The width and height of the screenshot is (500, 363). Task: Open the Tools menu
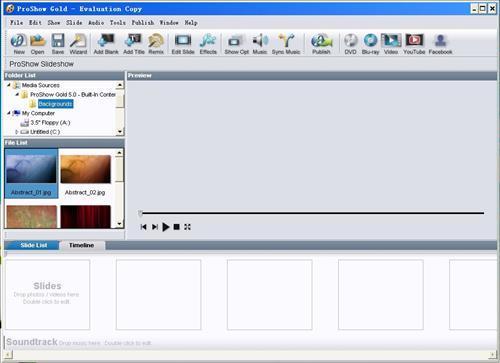118,23
